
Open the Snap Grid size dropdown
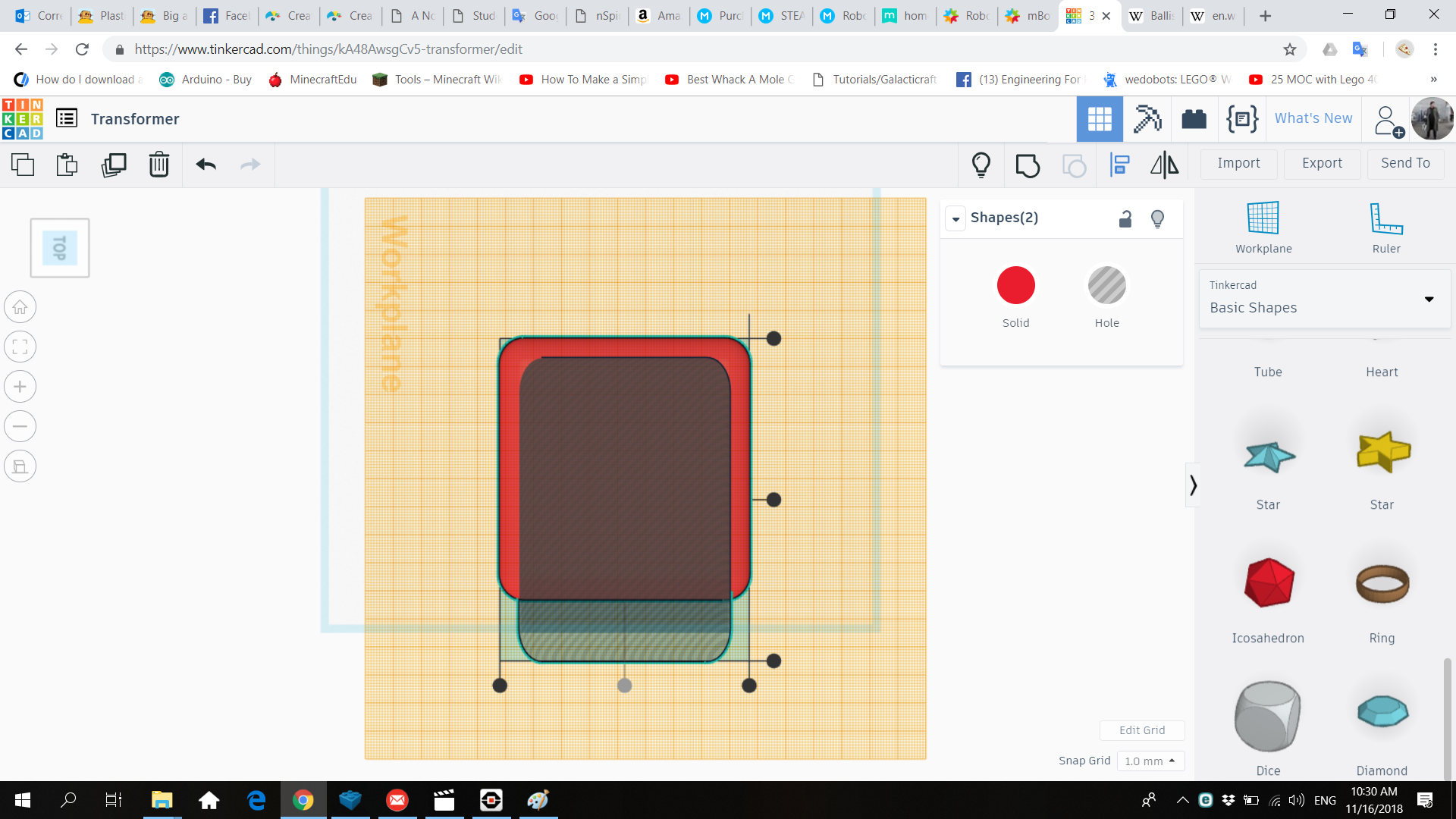pyautogui.click(x=1151, y=761)
